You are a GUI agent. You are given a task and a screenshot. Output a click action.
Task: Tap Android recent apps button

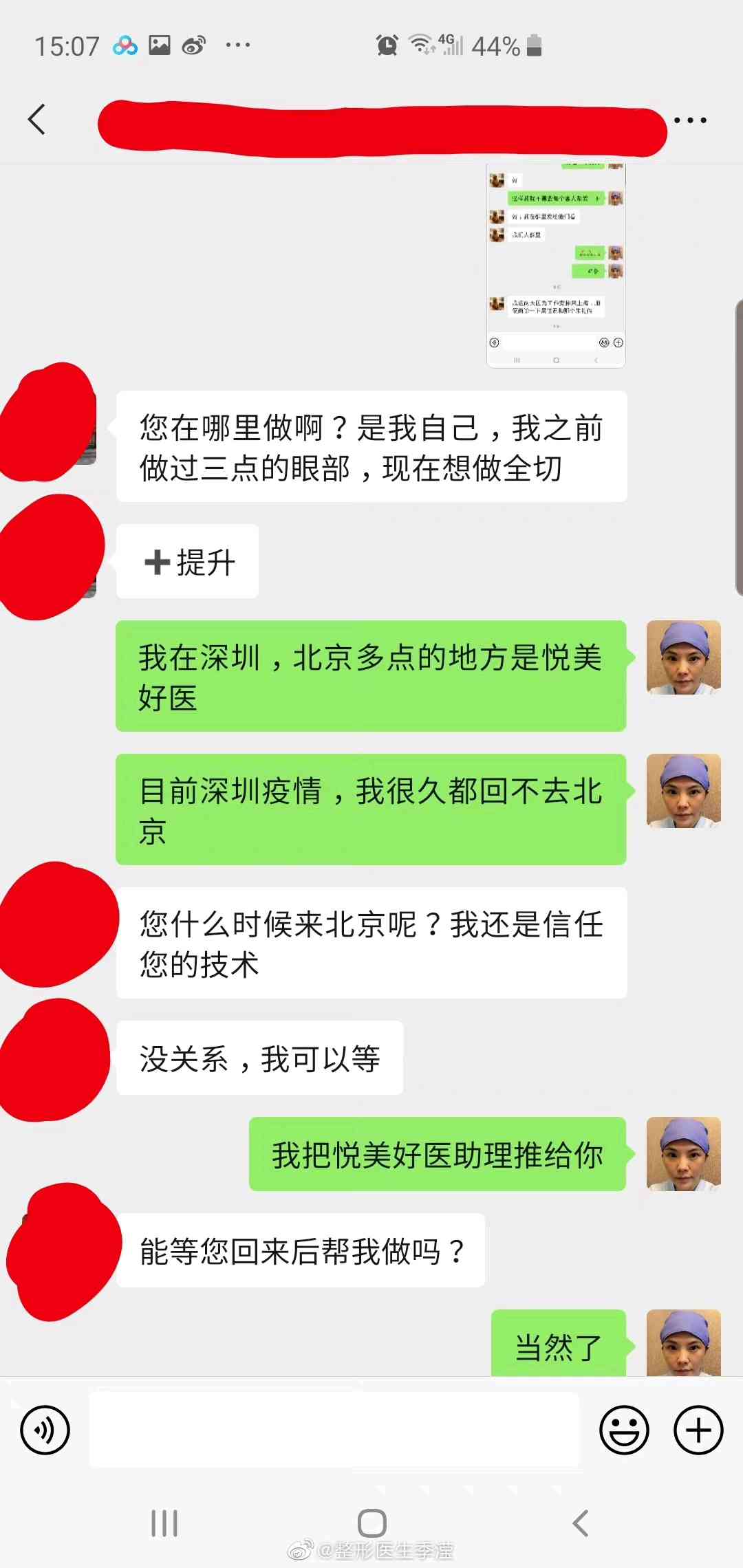164,1523
